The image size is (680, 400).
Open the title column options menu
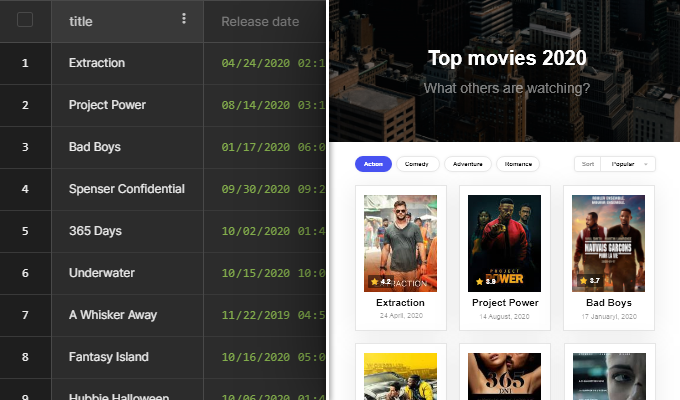tap(184, 18)
